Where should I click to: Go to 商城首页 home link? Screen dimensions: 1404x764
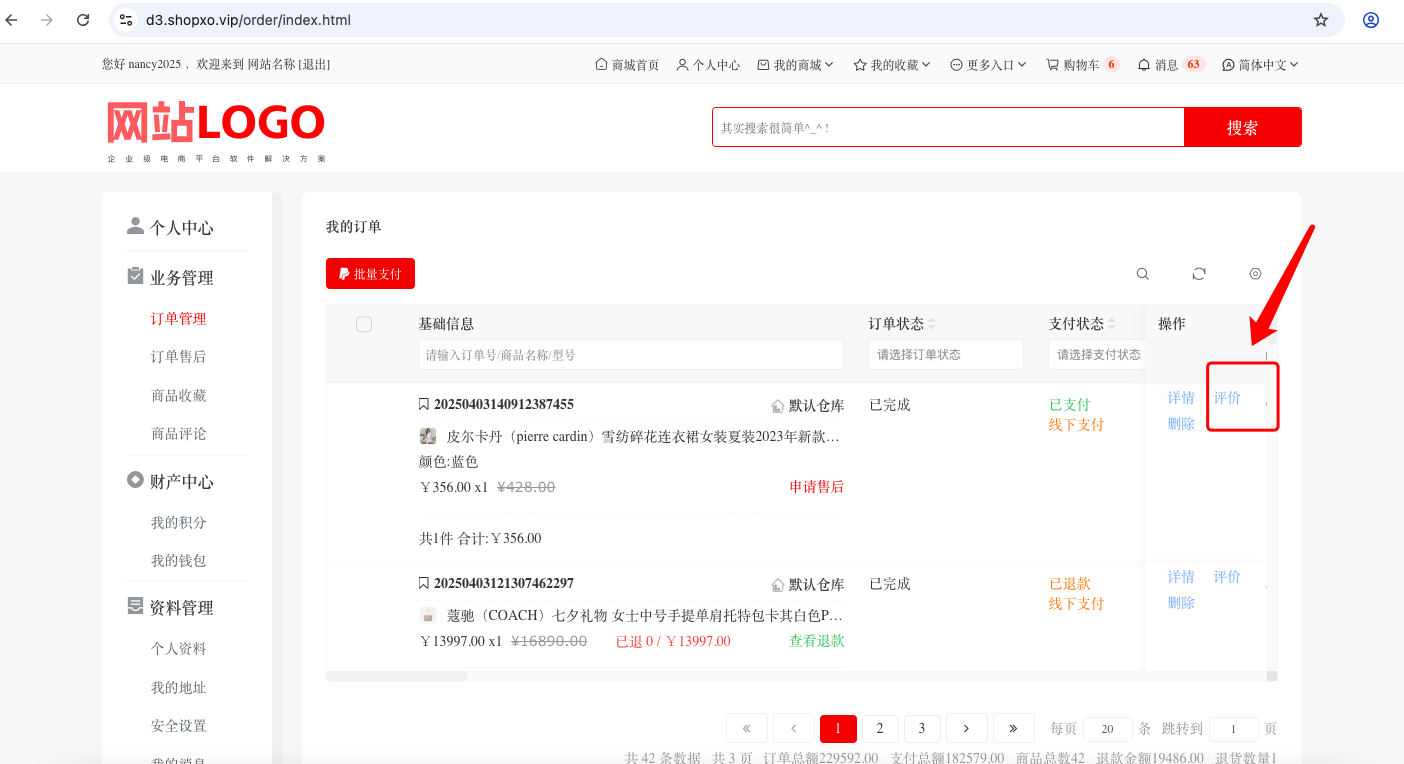pyautogui.click(x=627, y=65)
